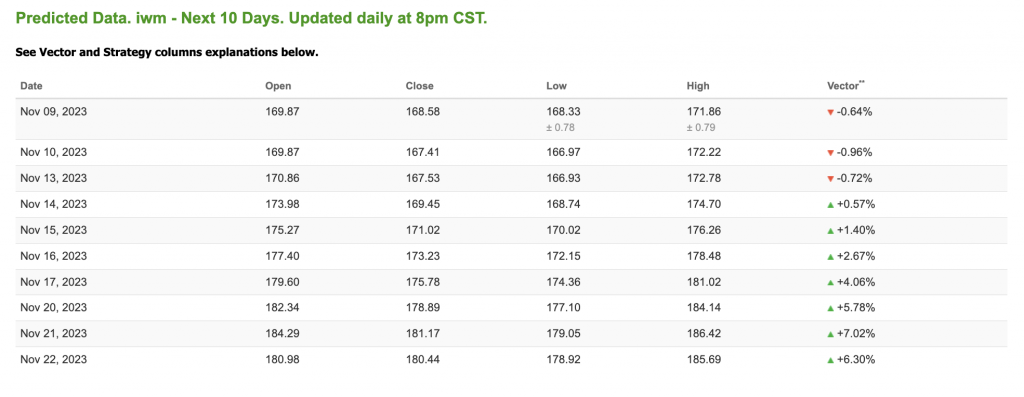Click the red down arrow beside -0.96%
Viewport: 1024px width, 397px height.
(x=830, y=153)
